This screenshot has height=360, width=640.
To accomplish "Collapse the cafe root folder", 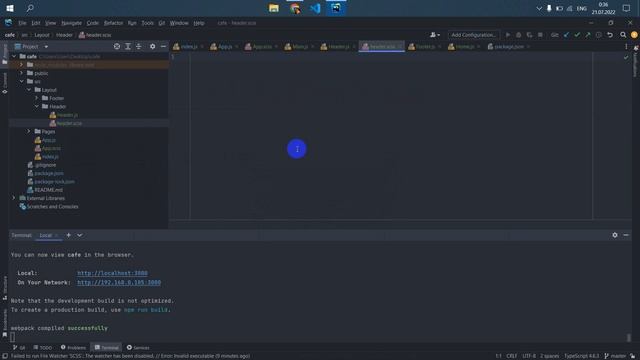I will pyautogui.click(x=14, y=56).
